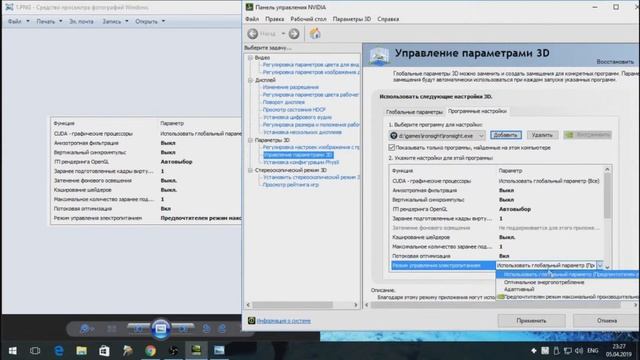Collapse the Параметры 3D tree node
This screenshot has height=360, width=640.
pyautogui.click(x=250, y=140)
